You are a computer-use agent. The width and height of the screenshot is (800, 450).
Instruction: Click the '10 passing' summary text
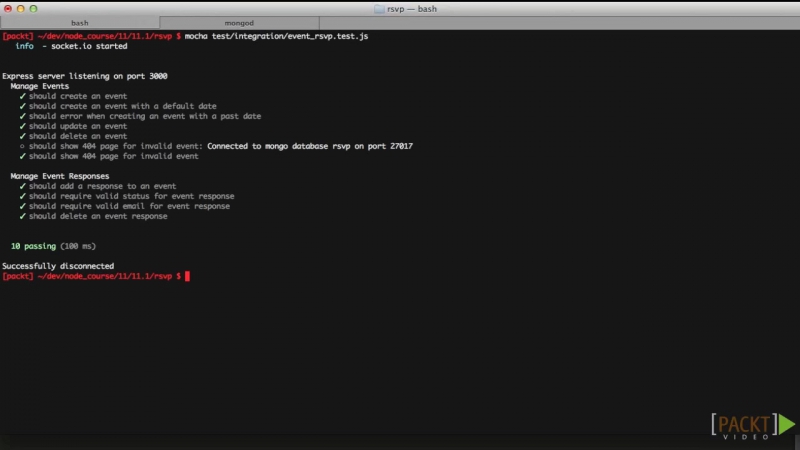[x=33, y=246]
